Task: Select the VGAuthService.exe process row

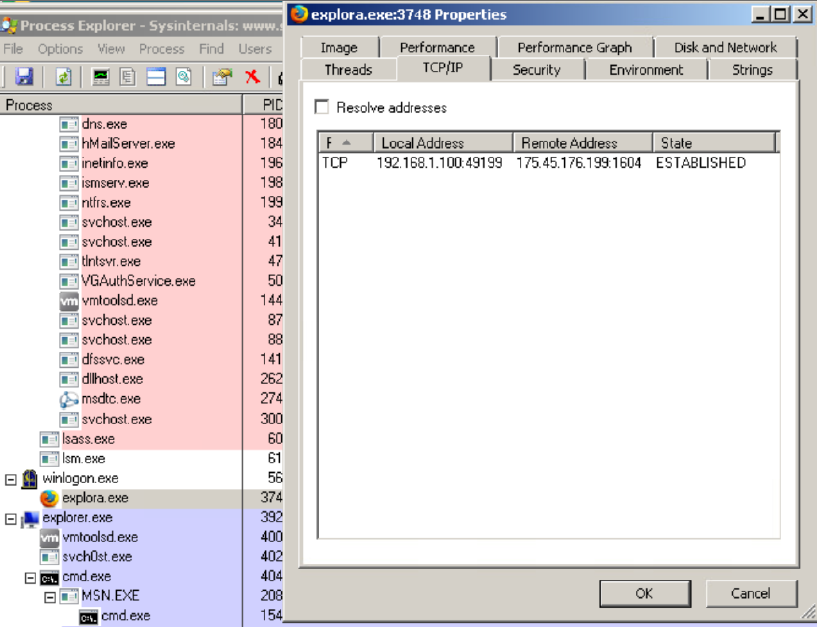Action: [141, 281]
